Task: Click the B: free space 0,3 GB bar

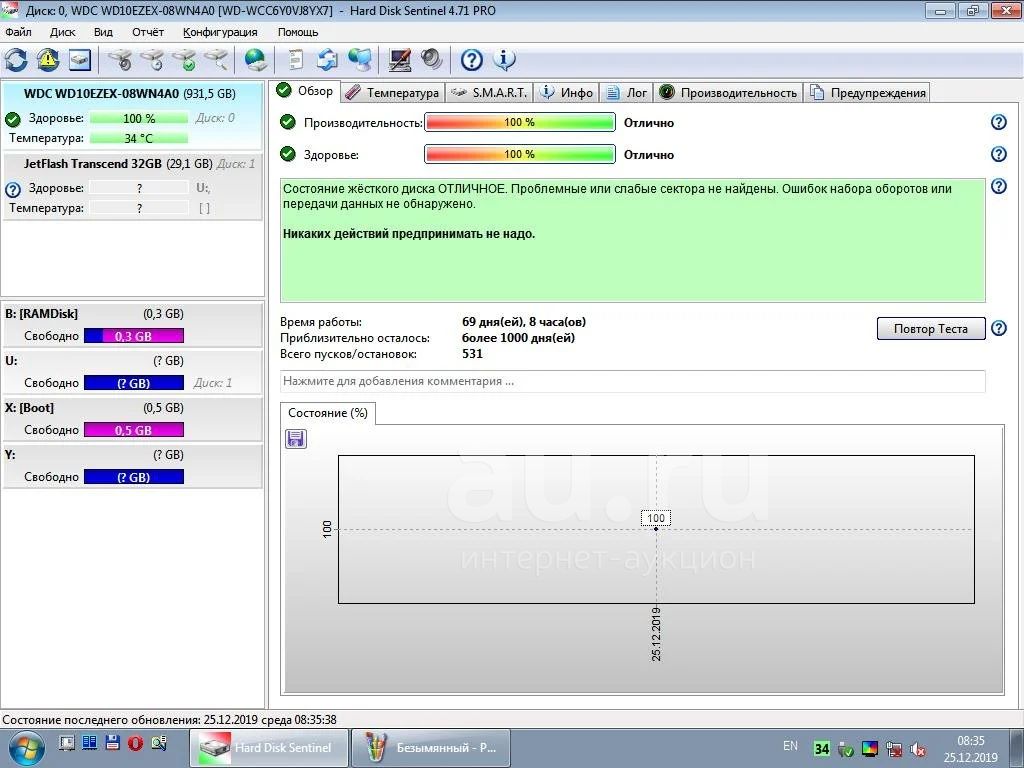Action: pos(134,336)
